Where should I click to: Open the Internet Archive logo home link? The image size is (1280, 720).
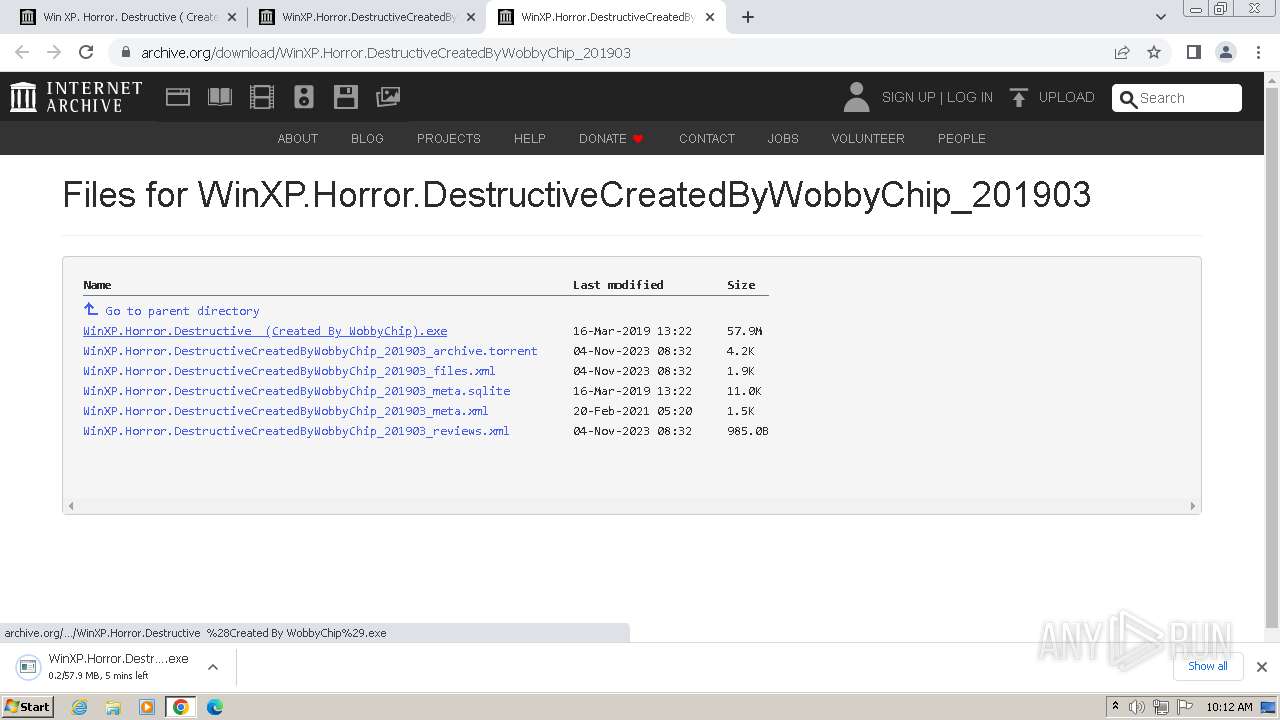click(76, 97)
